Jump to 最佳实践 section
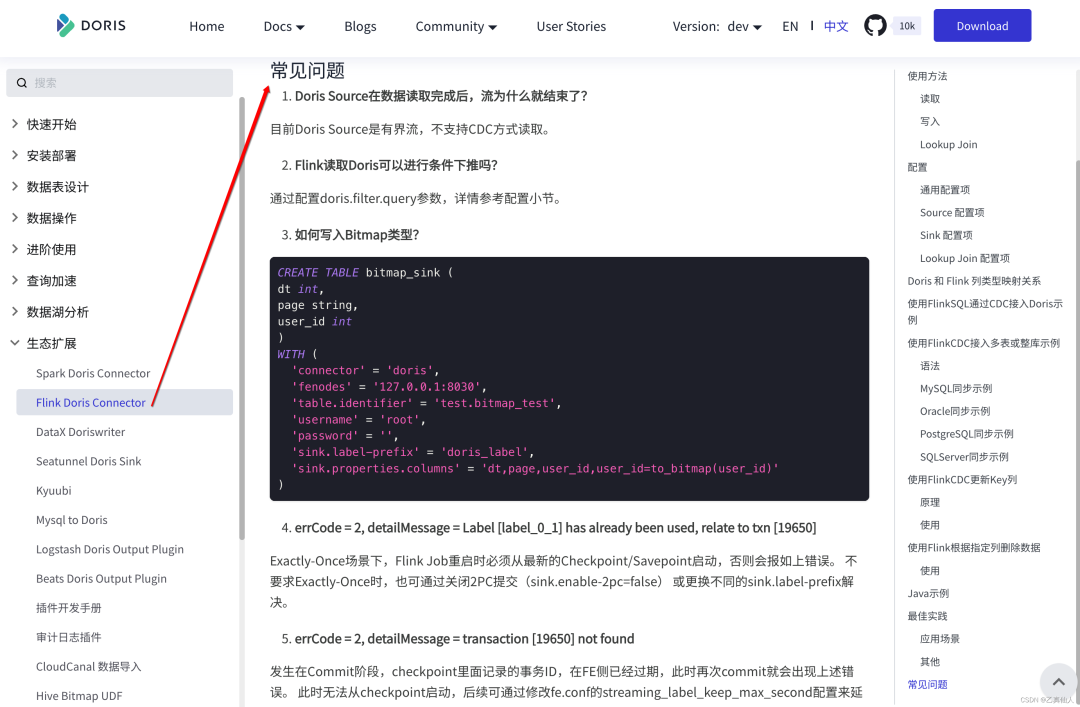 tap(927, 616)
